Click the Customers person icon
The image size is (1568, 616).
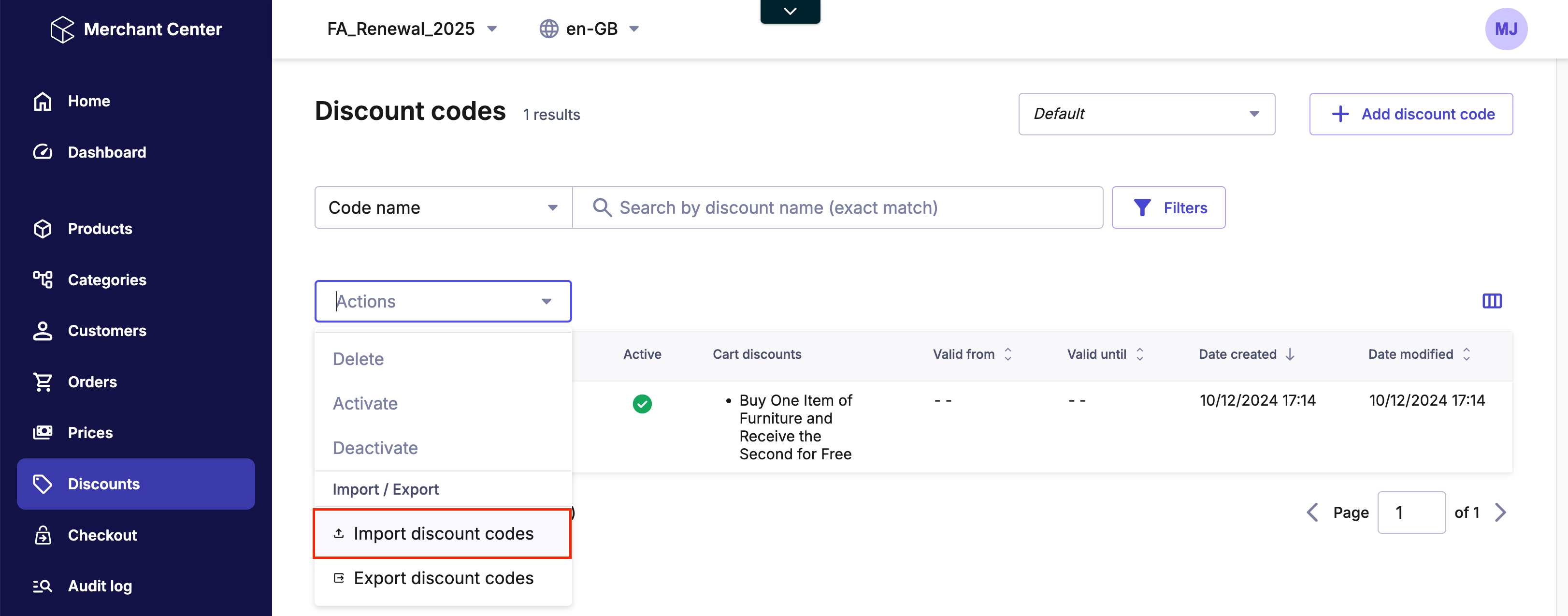tap(43, 331)
